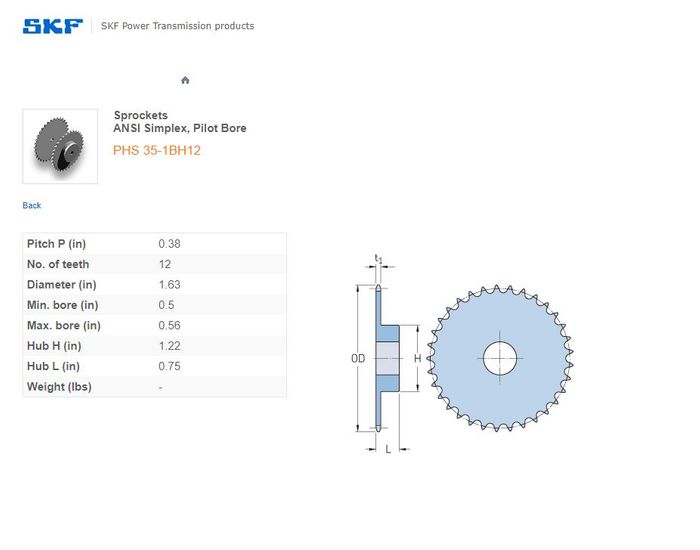Screen dimensions: 700x550
Task: Click the center bore hole of the sprocket
Action: [x=500, y=358]
